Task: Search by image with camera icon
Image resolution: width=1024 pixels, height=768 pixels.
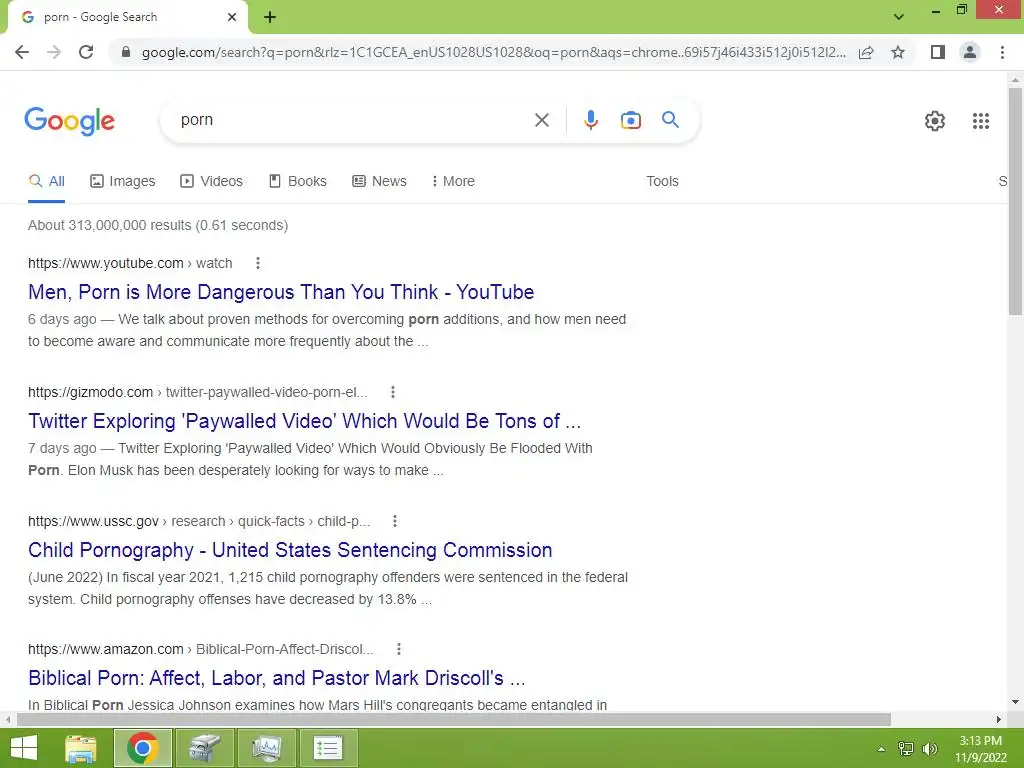Action: [x=630, y=120]
